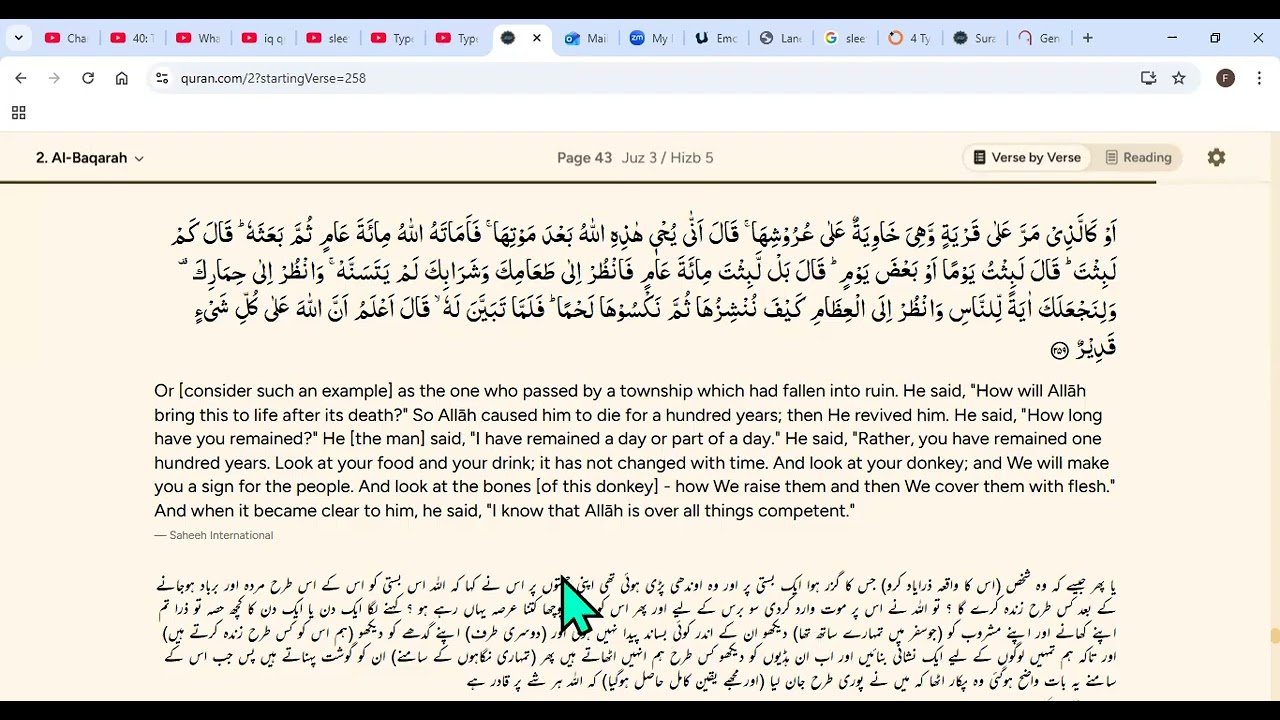Switch to the '40:' YouTube tab
This screenshot has width=1280, height=720.
point(132,38)
